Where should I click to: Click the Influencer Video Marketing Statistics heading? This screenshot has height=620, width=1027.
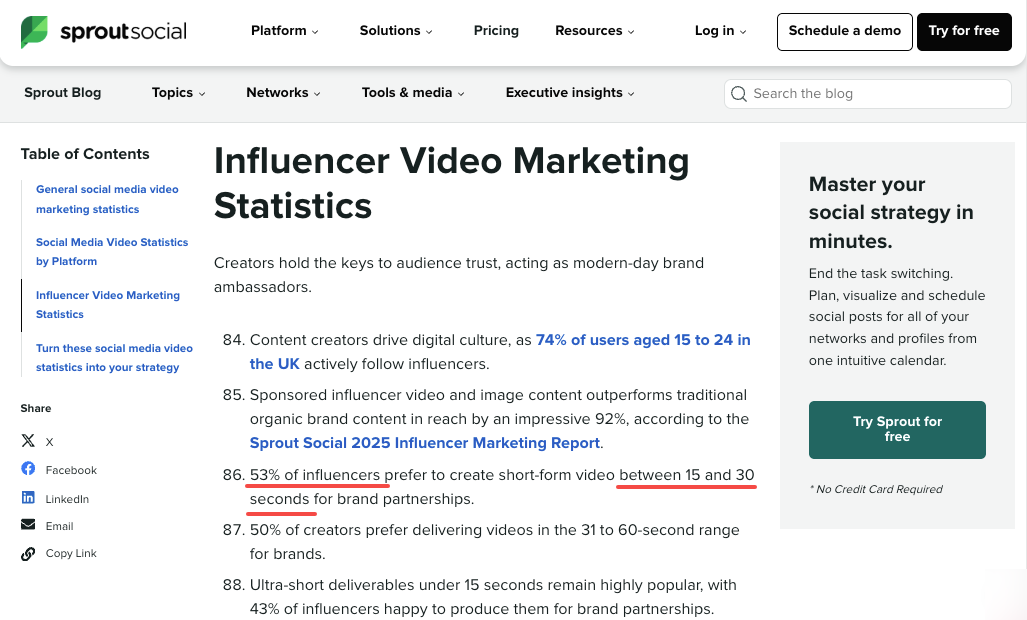[451, 183]
